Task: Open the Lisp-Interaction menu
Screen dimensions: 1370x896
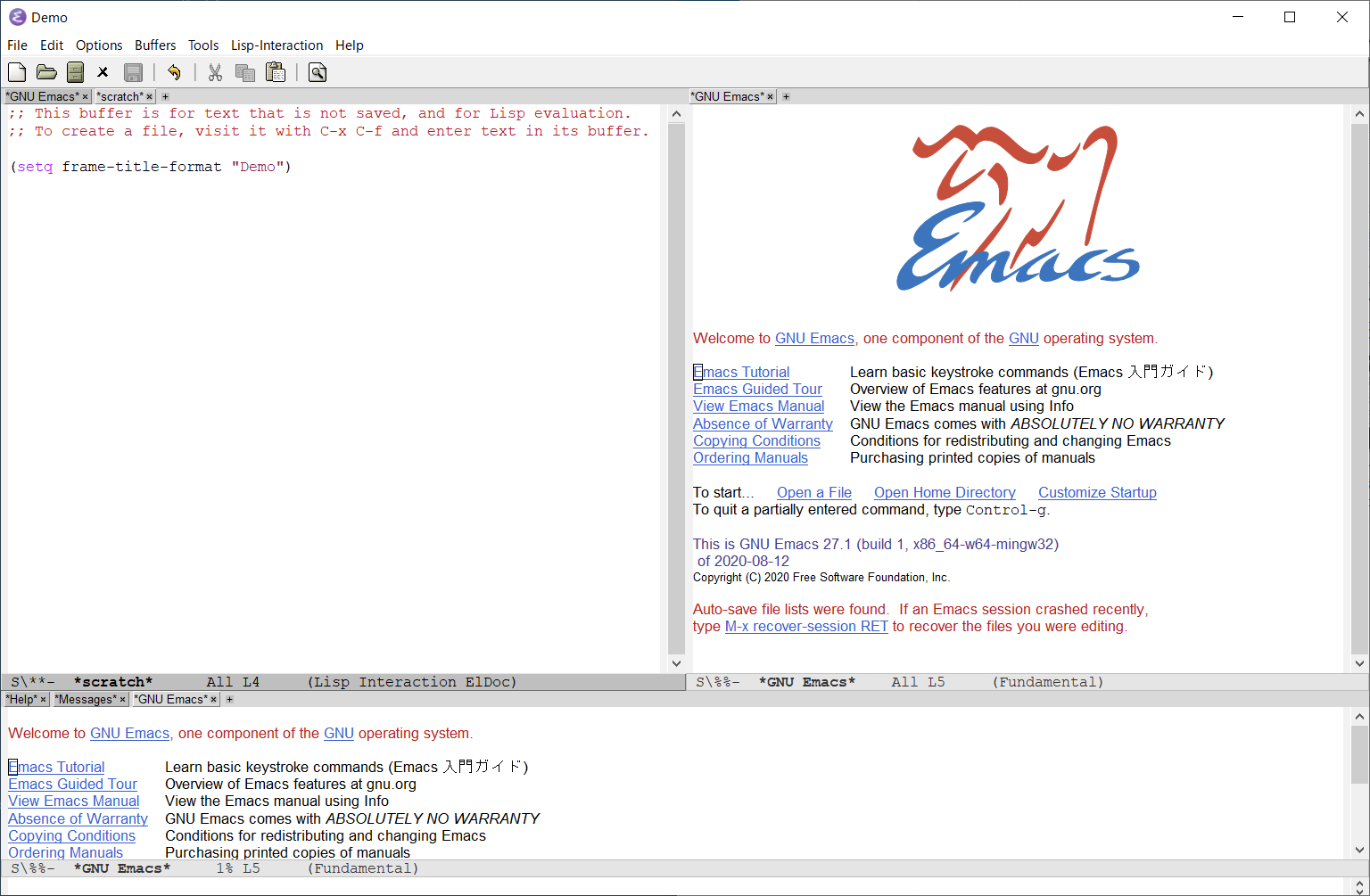Action: pyautogui.click(x=276, y=45)
